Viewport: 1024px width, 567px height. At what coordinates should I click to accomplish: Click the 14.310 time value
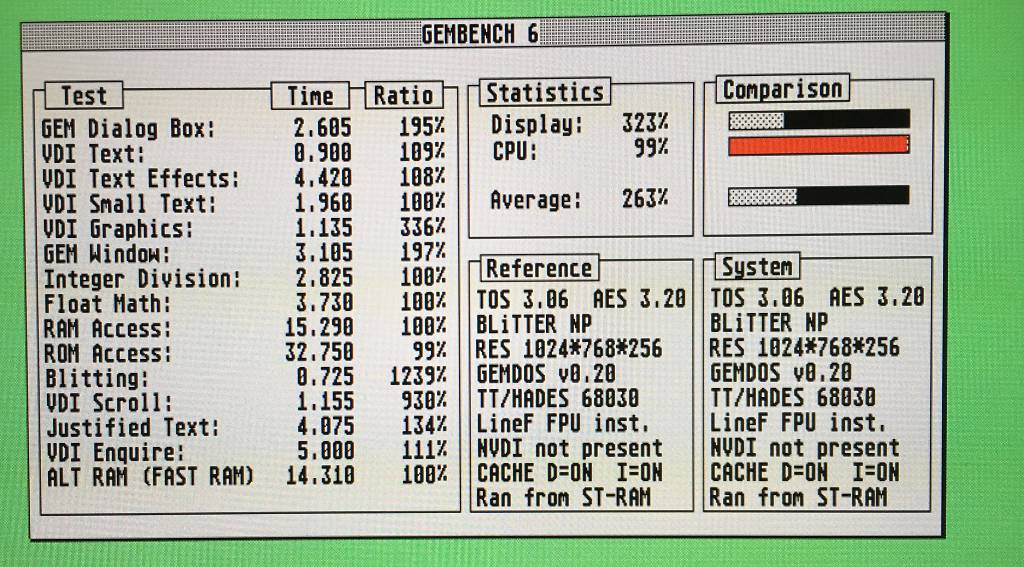click(x=320, y=476)
